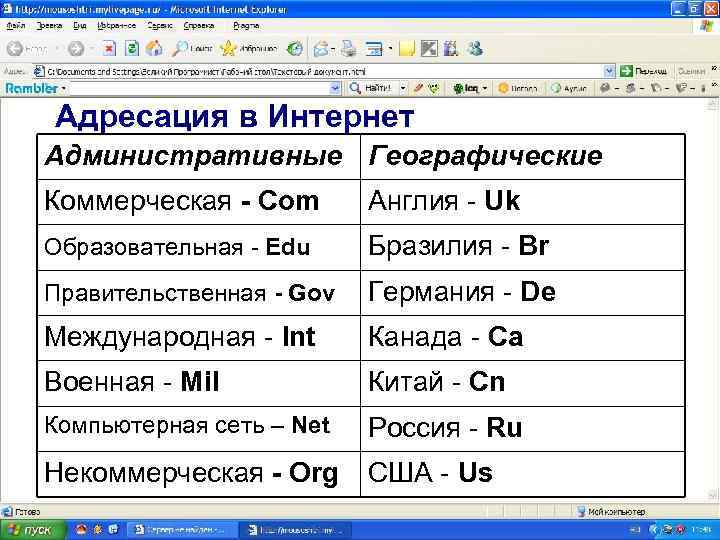Click first quick launch icon on taskbar
Image resolution: width=720 pixels, height=540 pixels.
[x=81, y=530]
